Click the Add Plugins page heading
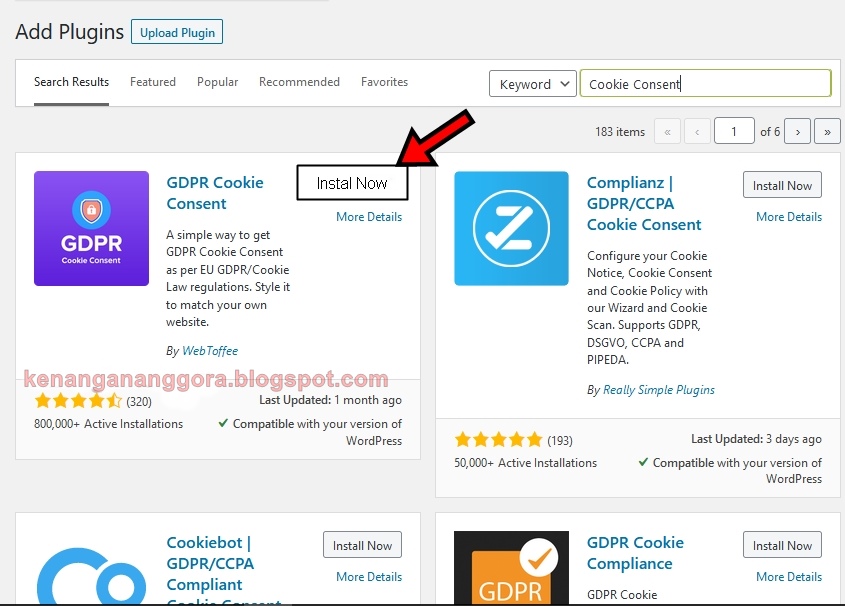This screenshot has width=845, height=606. tap(70, 32)
